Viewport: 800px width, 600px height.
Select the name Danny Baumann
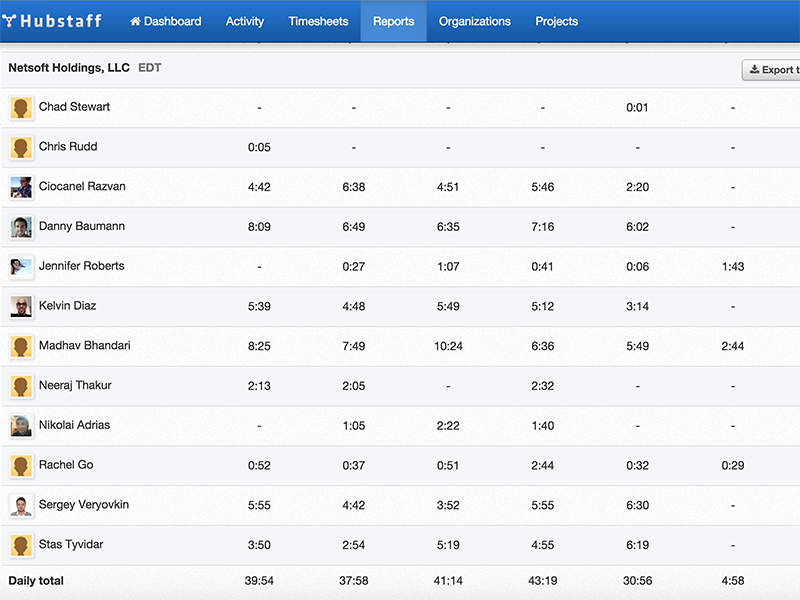82,226
